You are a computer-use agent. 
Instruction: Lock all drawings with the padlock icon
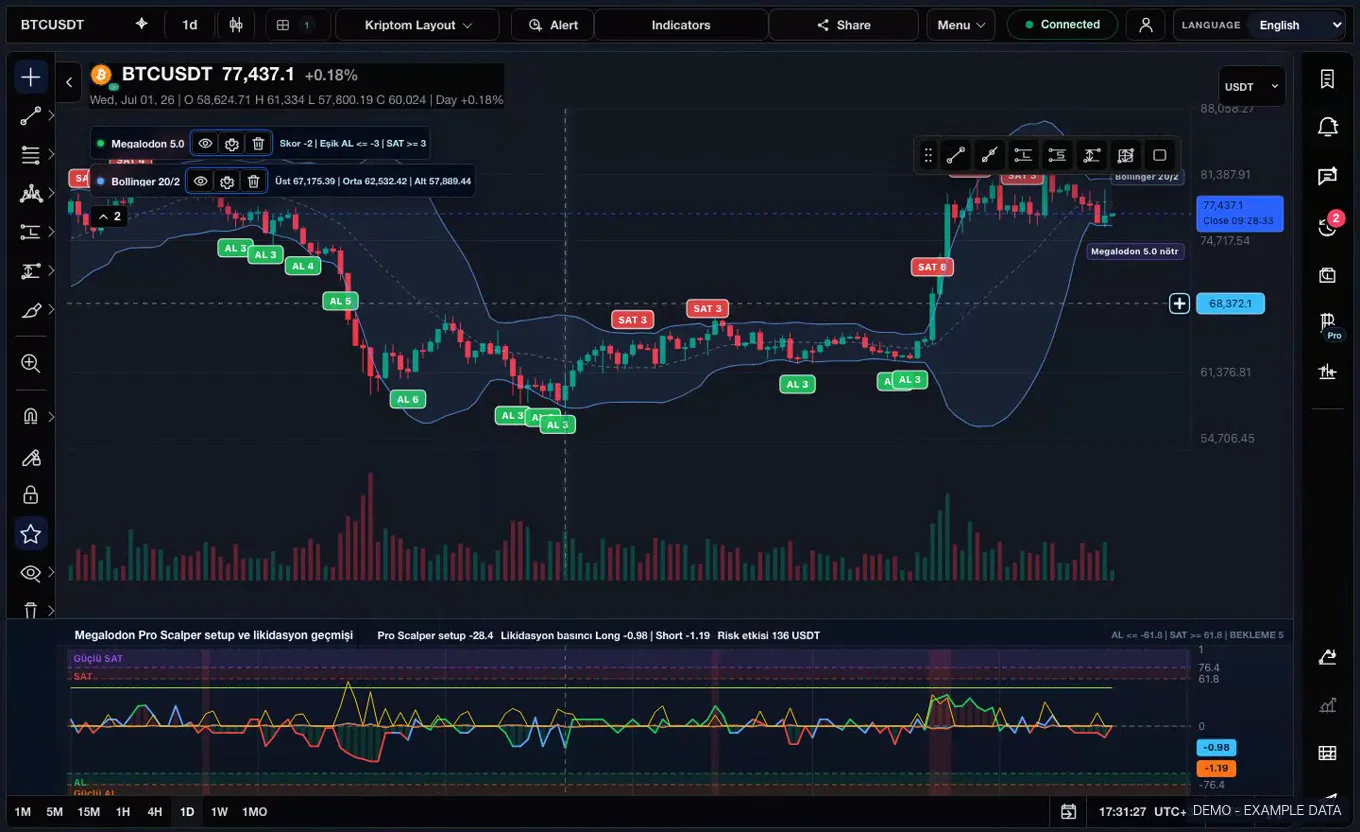31,495
